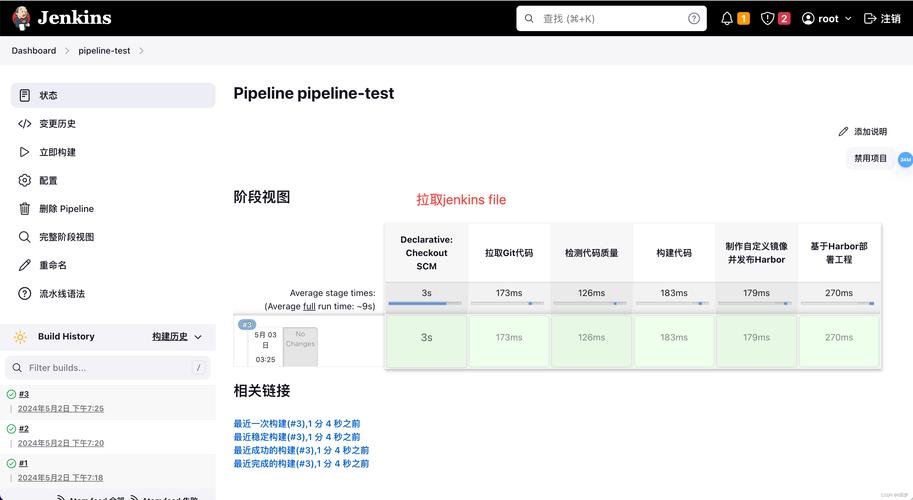Open pipeline-test breadcrumb link

click(104, 51)
